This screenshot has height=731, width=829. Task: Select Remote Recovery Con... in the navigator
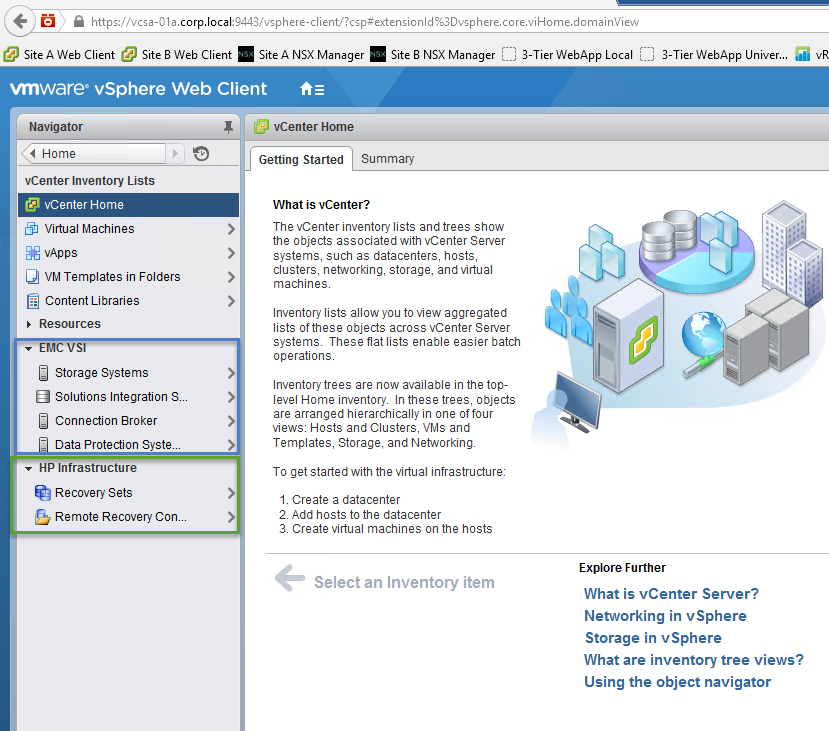tap(127, 516)
